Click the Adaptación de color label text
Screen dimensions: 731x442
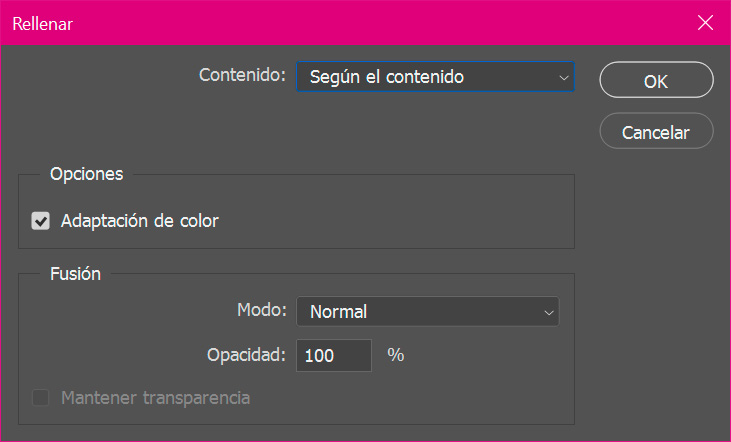pos(139,221)
